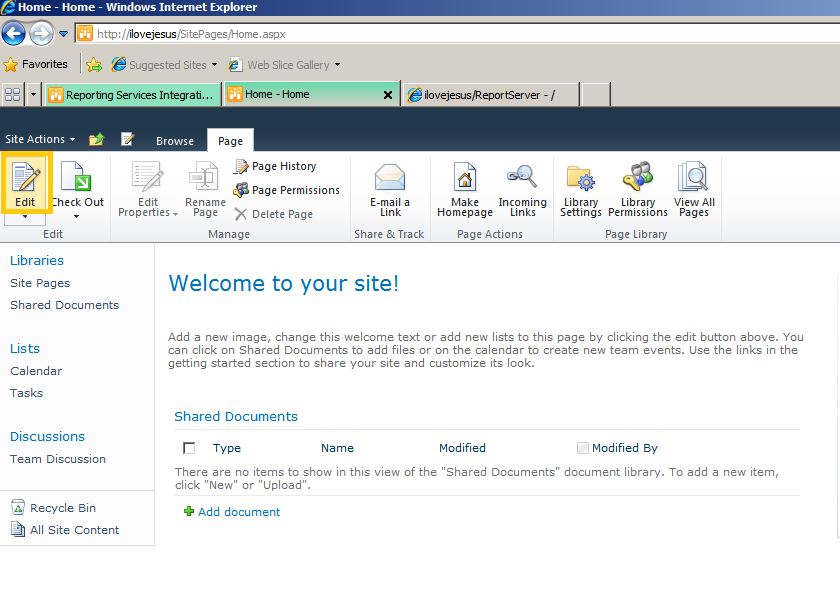Click the Add document link
This screenshot has height=614, width=840.
(239, 512)
